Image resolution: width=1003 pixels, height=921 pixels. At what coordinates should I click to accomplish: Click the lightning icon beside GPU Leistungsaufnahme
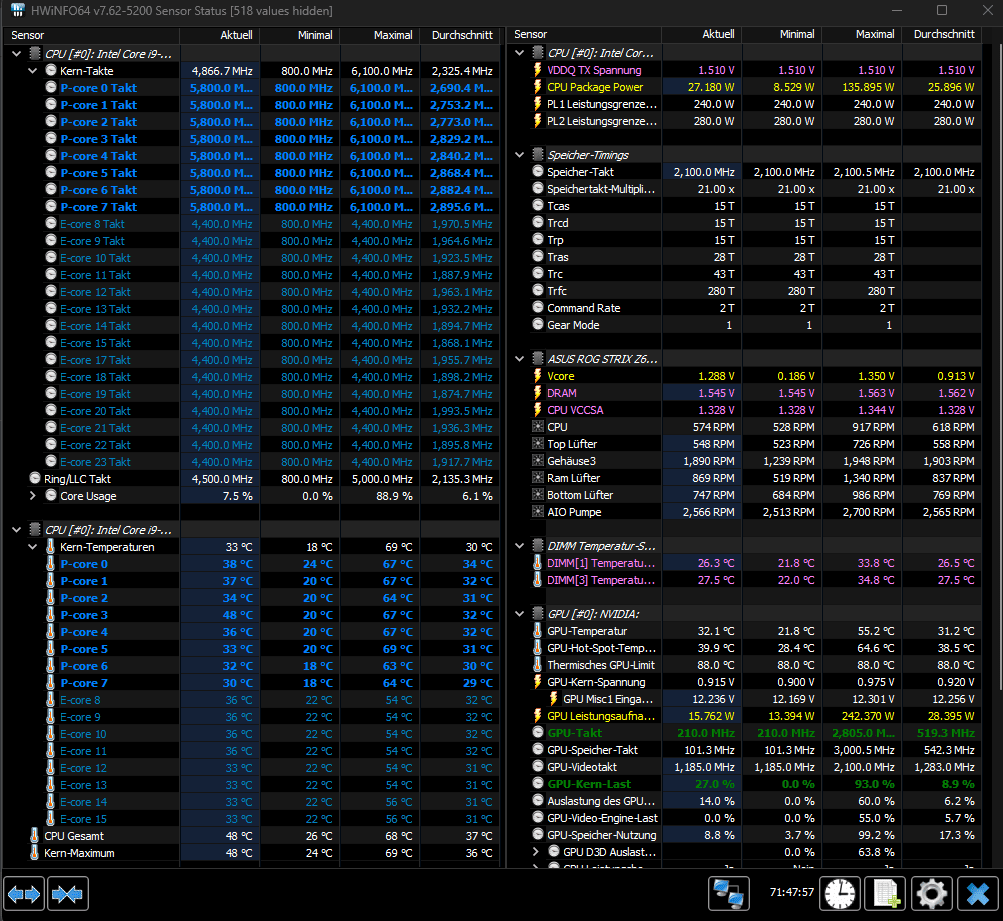pyautogui.click(x=537, y=716)
